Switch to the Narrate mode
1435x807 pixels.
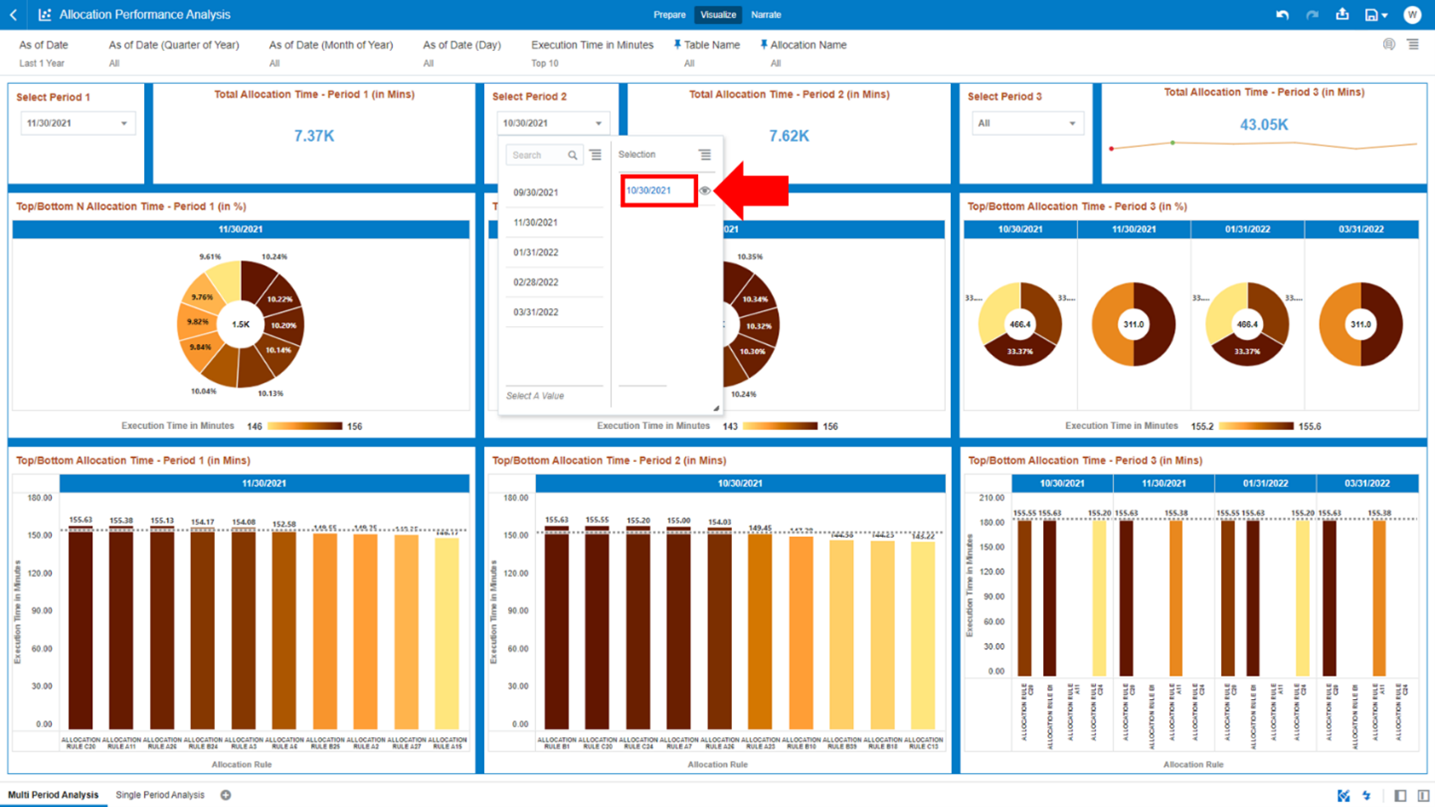pyautogui.click(x=766, y=15)
